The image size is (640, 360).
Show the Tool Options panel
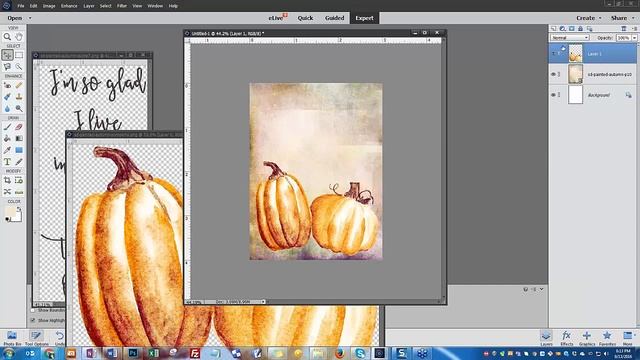click(x=36, y=338)
